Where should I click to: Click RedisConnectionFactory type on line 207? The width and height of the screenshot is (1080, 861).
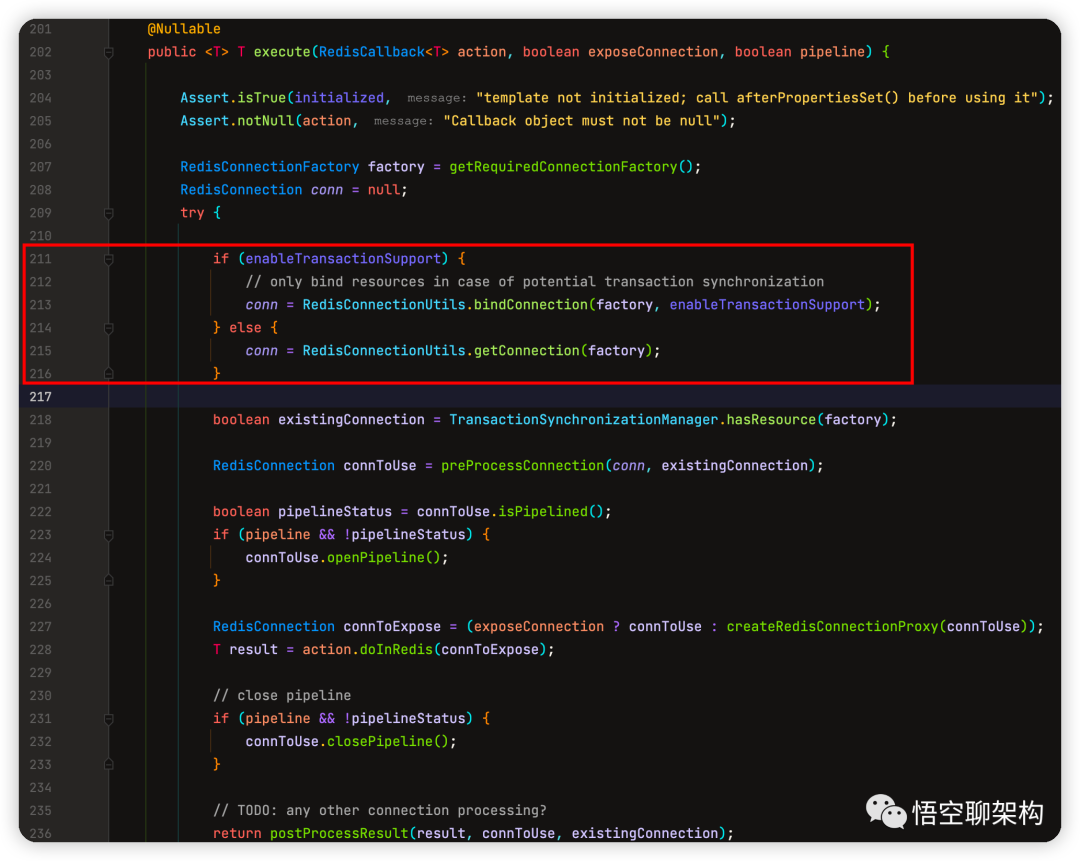click(x=269, y=167)
